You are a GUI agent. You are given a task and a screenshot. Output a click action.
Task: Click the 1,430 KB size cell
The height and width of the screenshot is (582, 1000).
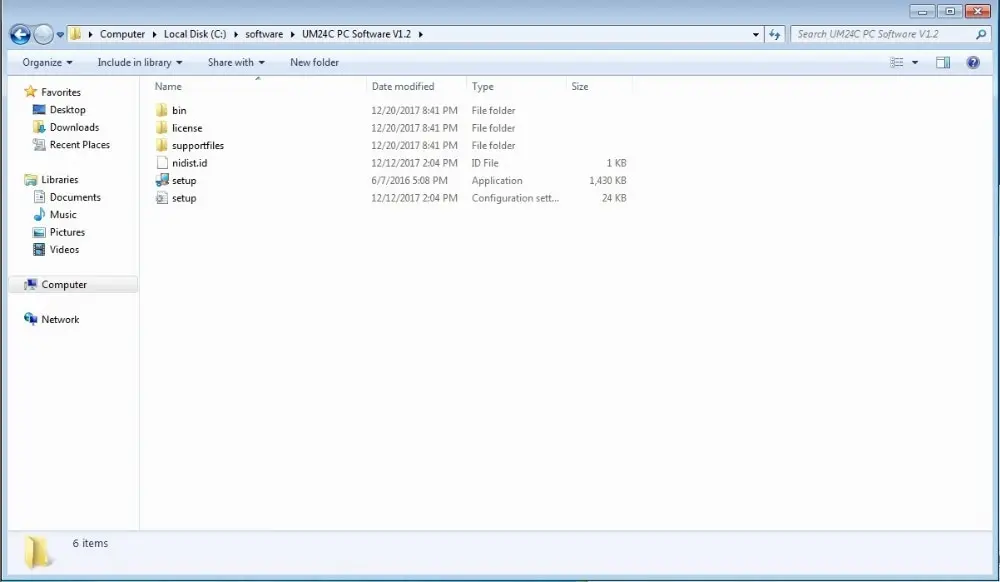point(607,180)
